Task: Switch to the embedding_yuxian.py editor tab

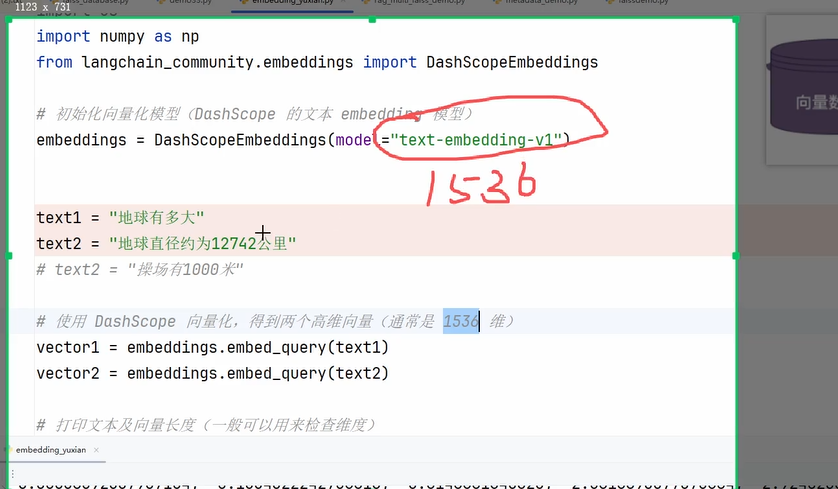Action: [x=292, y=2]
